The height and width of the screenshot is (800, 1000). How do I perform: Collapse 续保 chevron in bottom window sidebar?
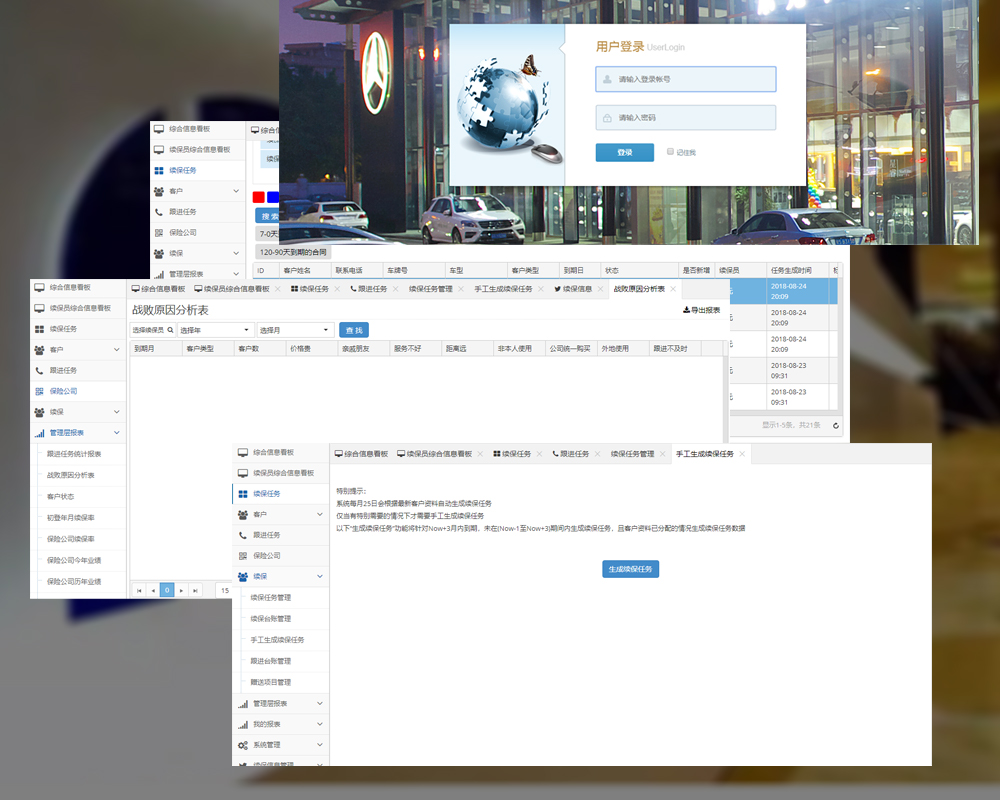tap(320, 576)
